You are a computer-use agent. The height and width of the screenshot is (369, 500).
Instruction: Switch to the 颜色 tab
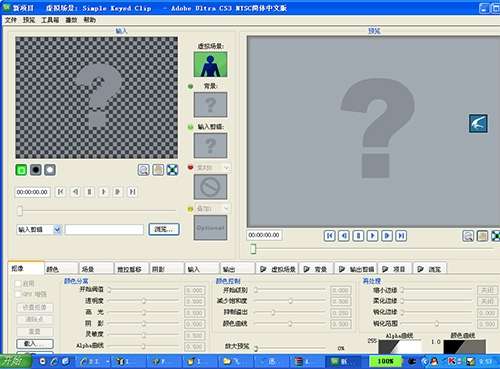[x=60, y=269]
